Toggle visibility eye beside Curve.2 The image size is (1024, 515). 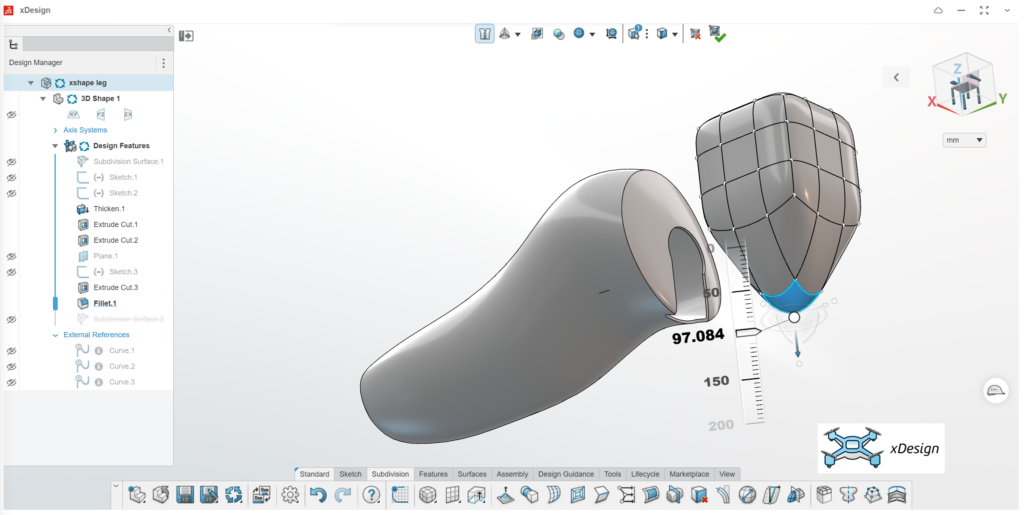[11, 367]
